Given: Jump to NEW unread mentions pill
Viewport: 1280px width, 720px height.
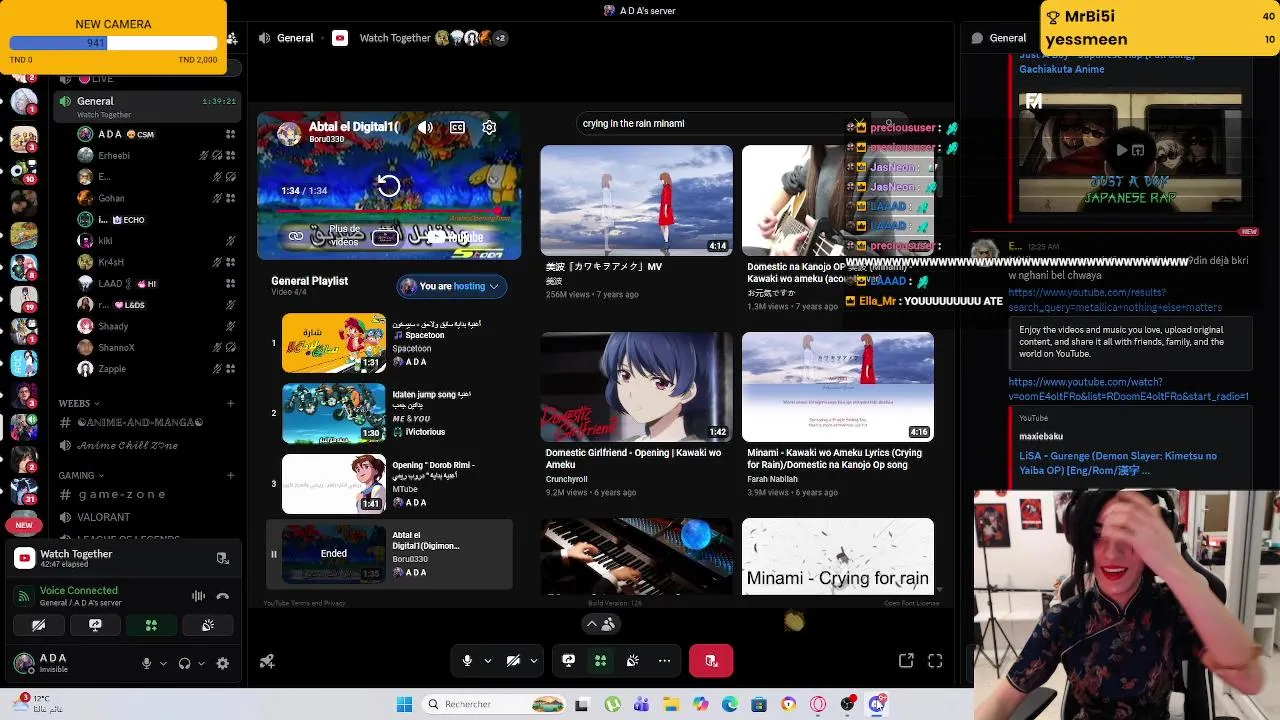Looking at the screenshot, I should pos(24,525).
